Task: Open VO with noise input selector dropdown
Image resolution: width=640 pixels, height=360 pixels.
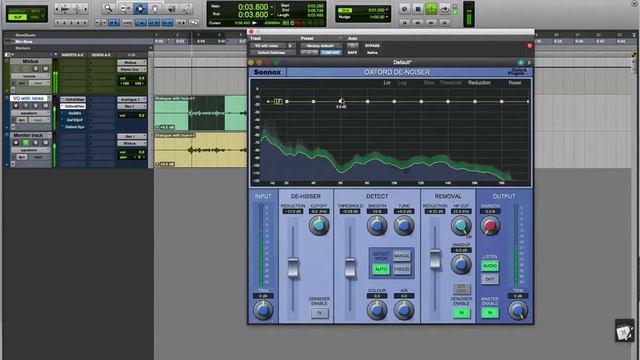Action: (x=132, y=99)
